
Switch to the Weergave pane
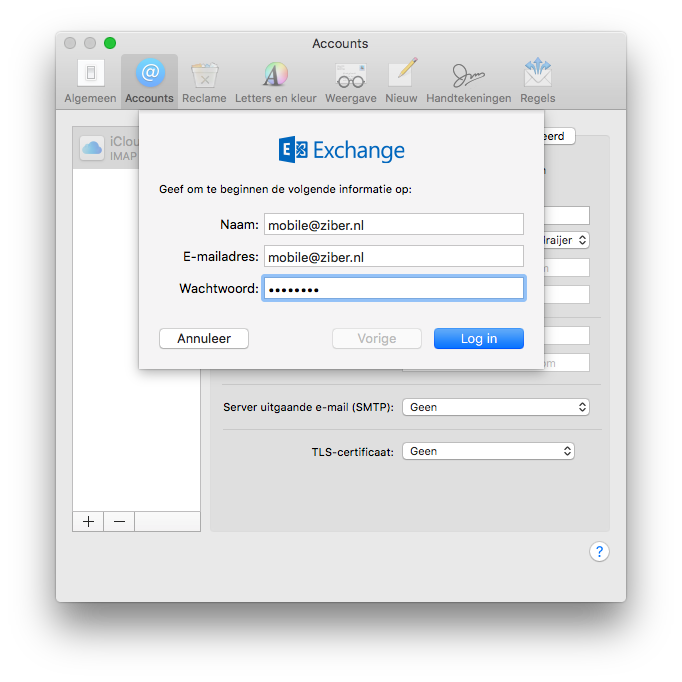coord(351,82)
